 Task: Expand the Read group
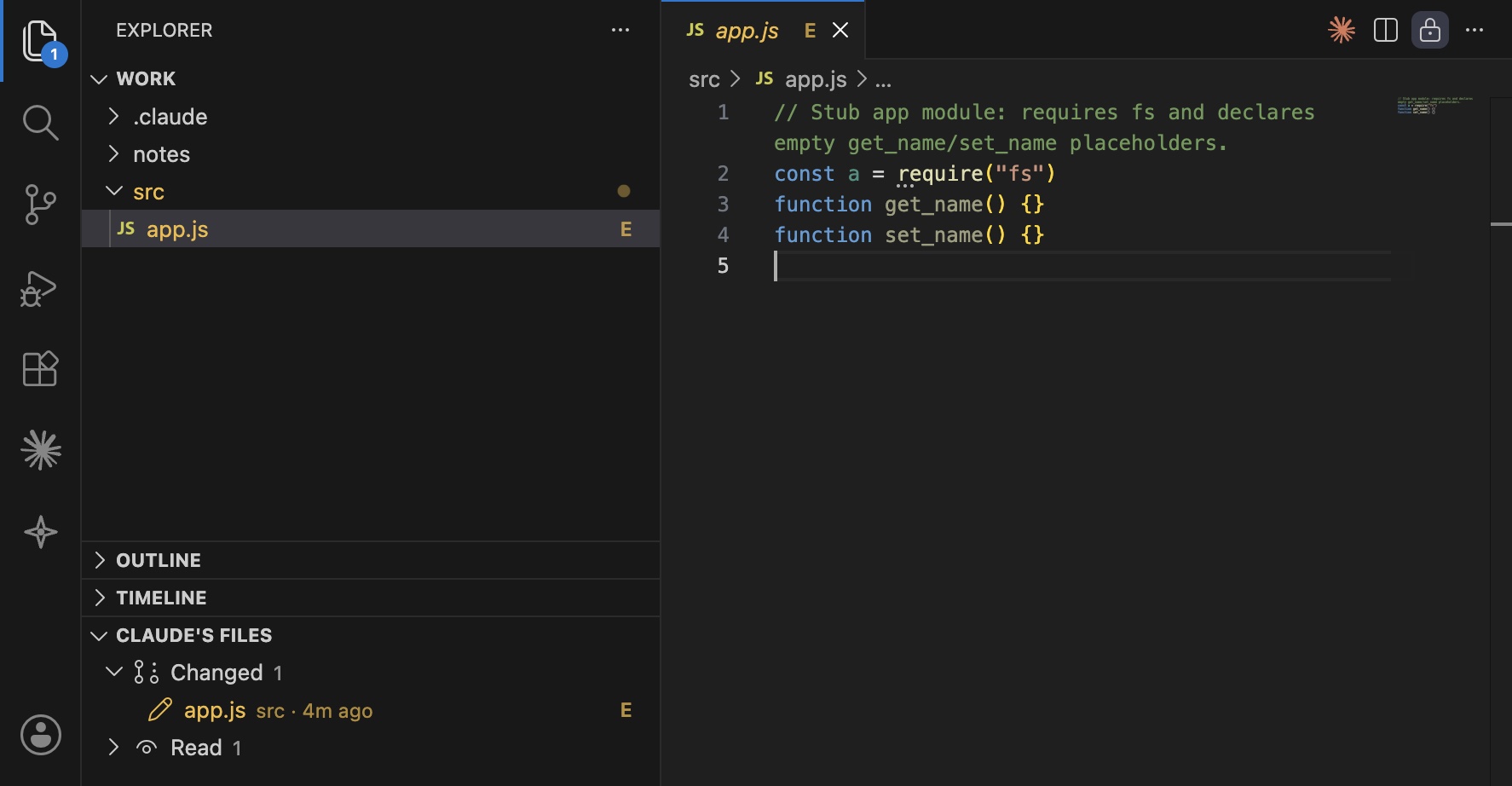point(371,748)
